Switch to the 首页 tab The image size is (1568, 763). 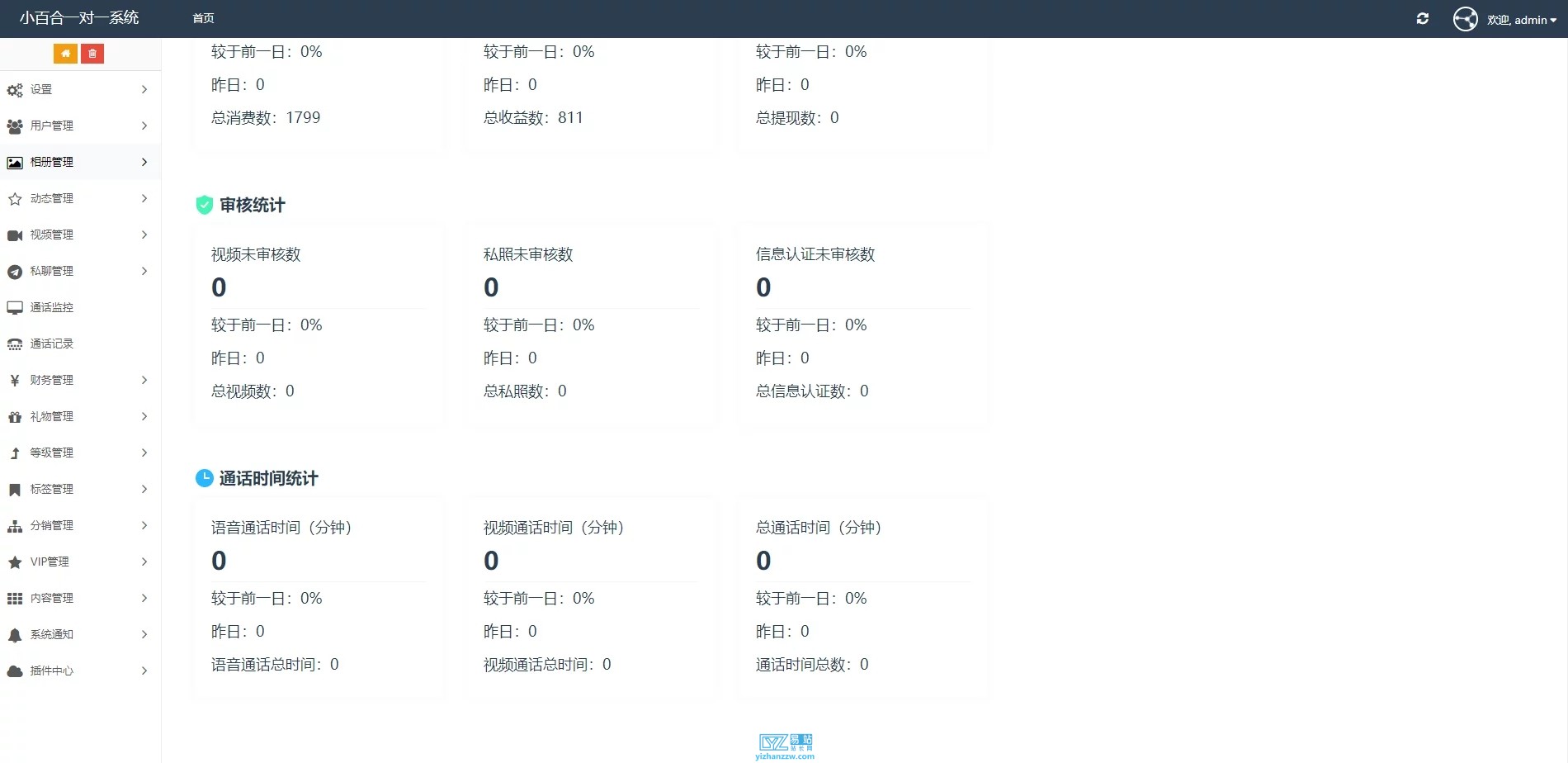tap(203, 18)
